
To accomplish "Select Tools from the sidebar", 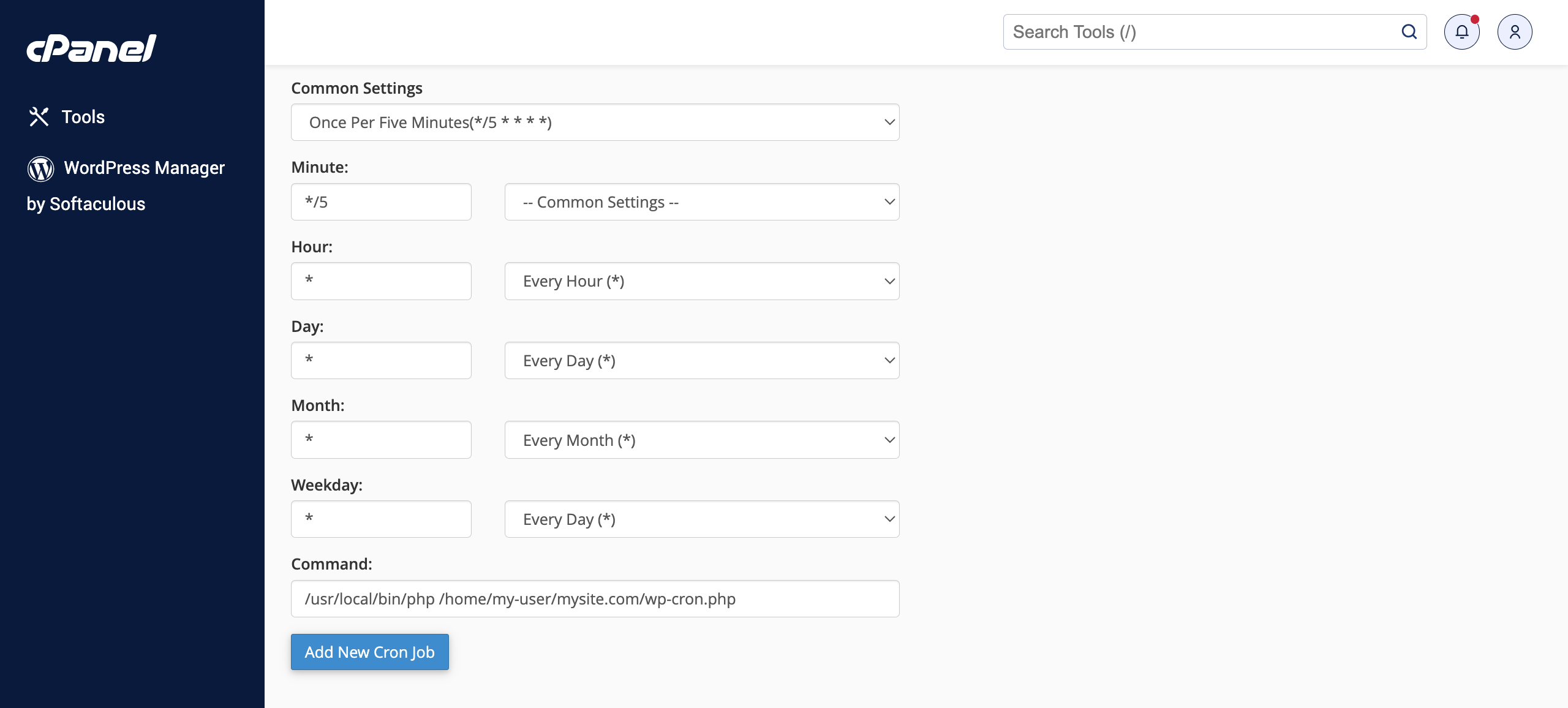I will [x=82, y=116].
